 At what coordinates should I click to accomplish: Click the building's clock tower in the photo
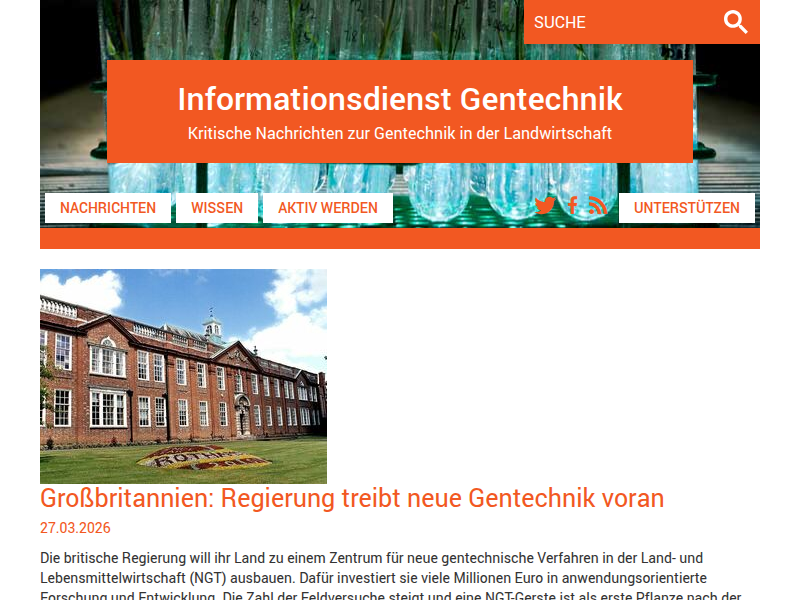pyautogui.click(x=212, y=325)
